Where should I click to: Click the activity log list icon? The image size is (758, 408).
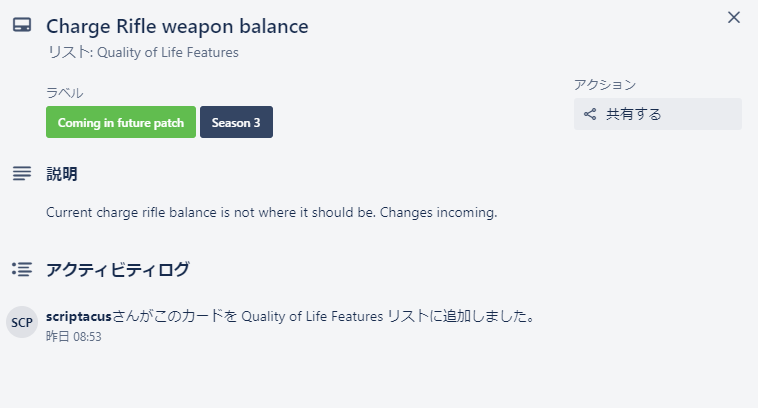coord(22,269)
